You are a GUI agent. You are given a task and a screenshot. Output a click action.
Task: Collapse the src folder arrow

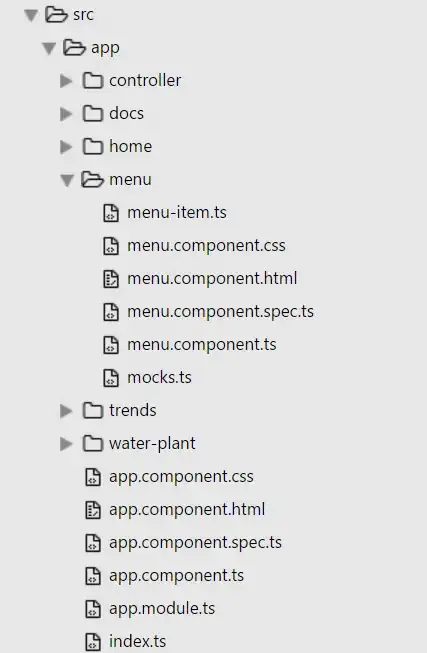click(x=31, y=15)
